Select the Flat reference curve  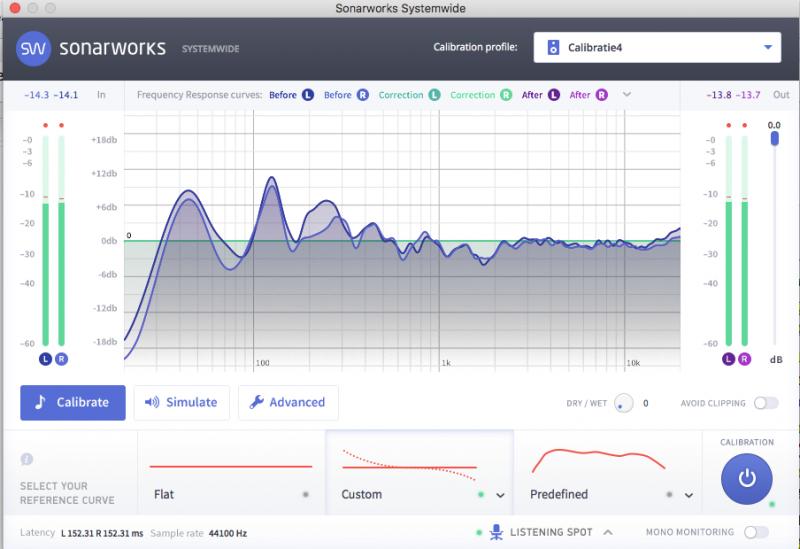232,472
